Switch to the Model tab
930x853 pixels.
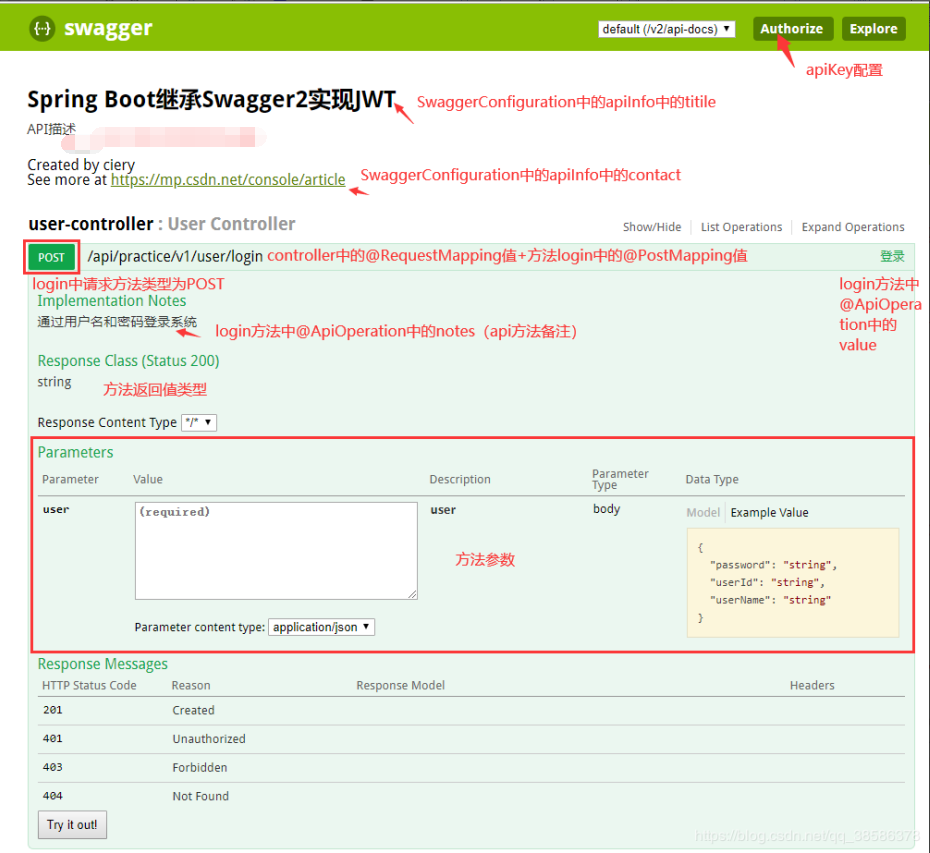click(x=702, y=512)
